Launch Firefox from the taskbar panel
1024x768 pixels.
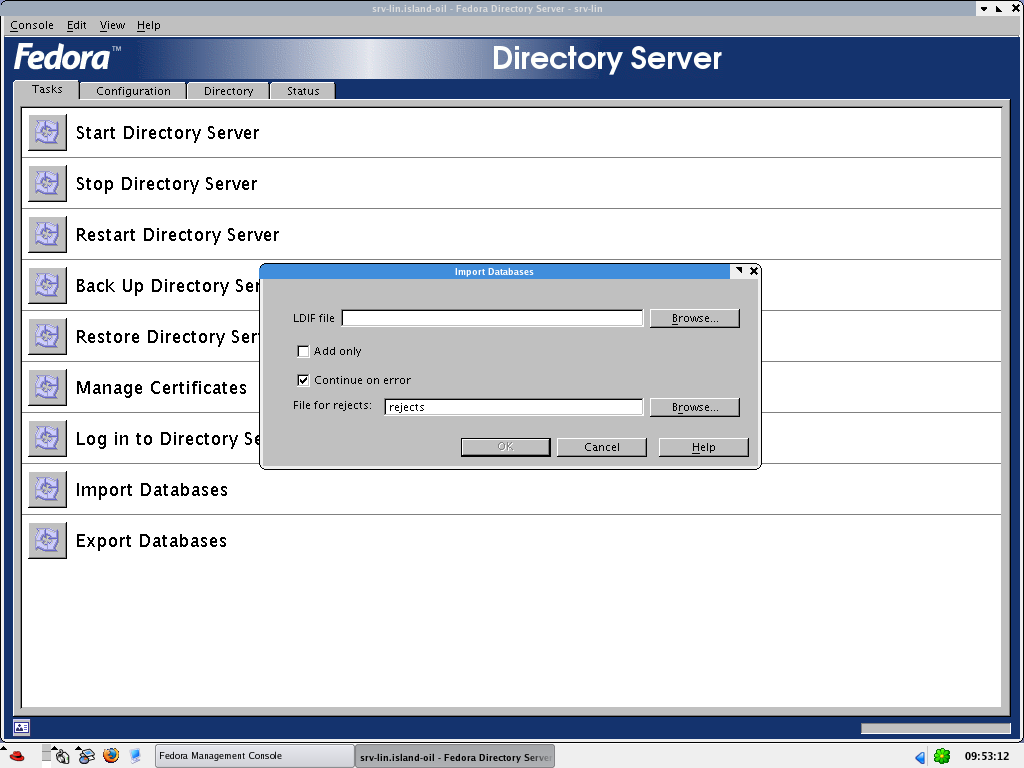pos(111,756)
